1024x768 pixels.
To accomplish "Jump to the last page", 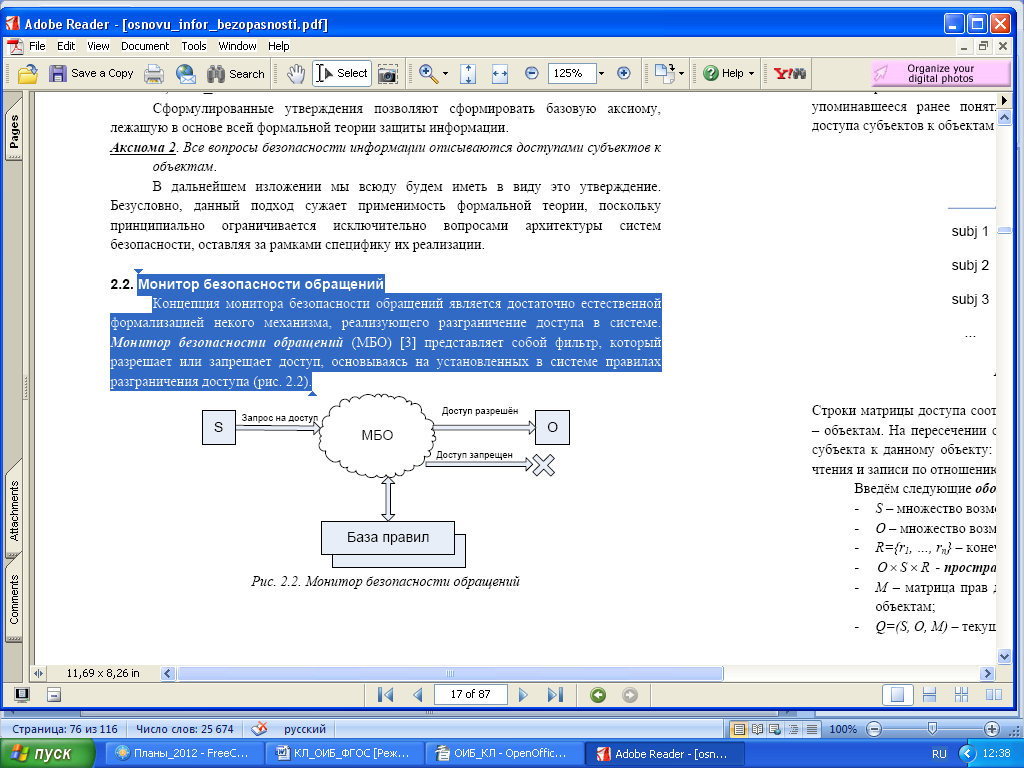I will point(555,694).
